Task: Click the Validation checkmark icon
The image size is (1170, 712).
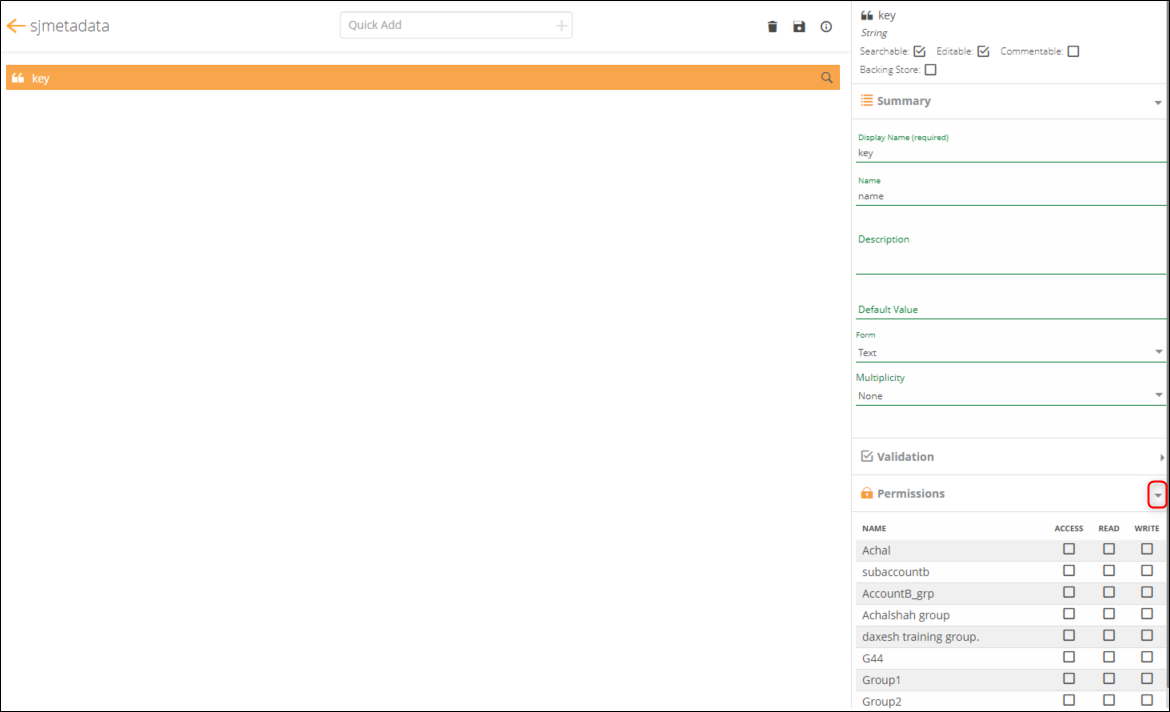Action: coord(866,456)
